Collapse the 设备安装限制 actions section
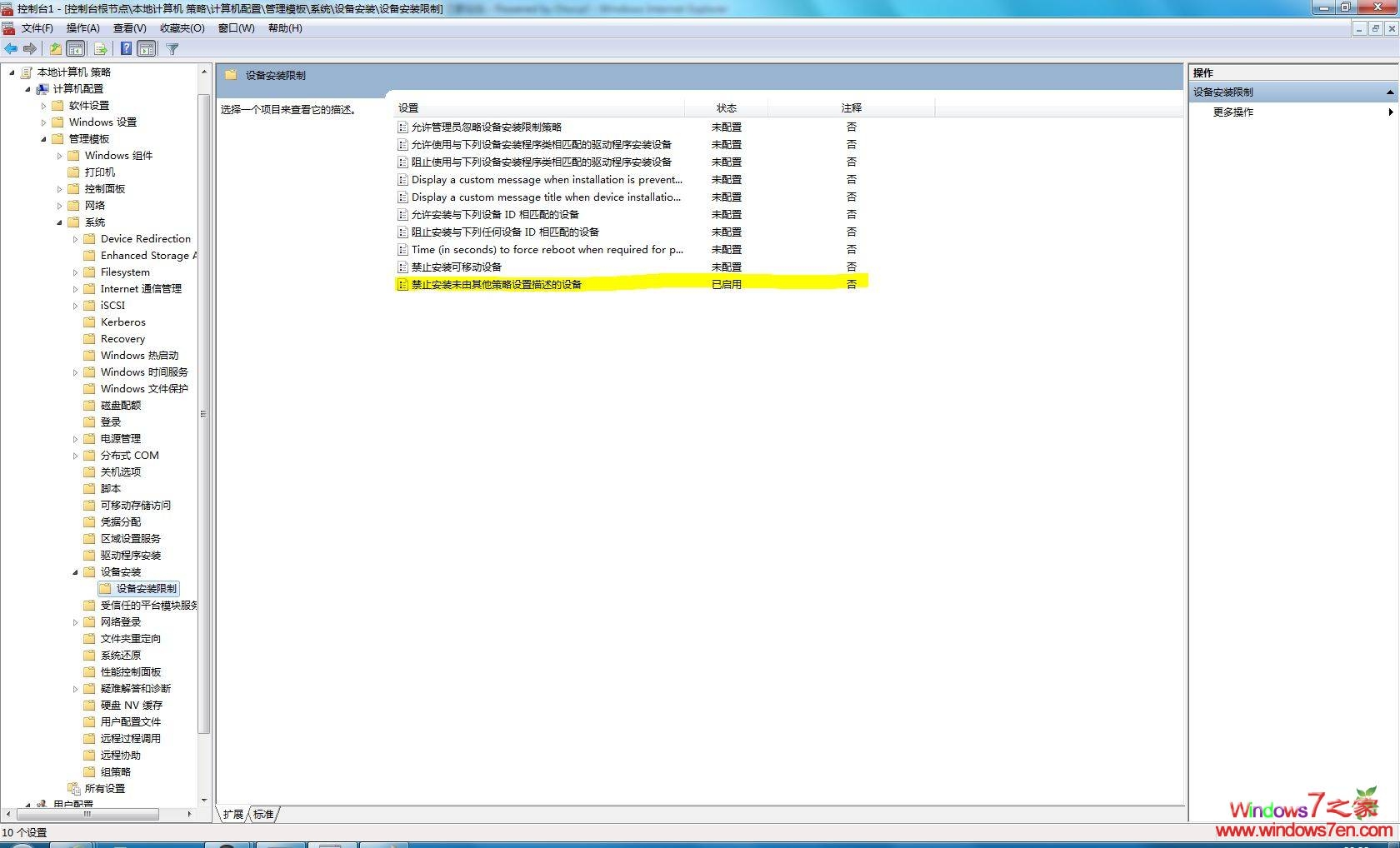Image resolution: width=1400 pixels, height=848 pixels. 1390,92
